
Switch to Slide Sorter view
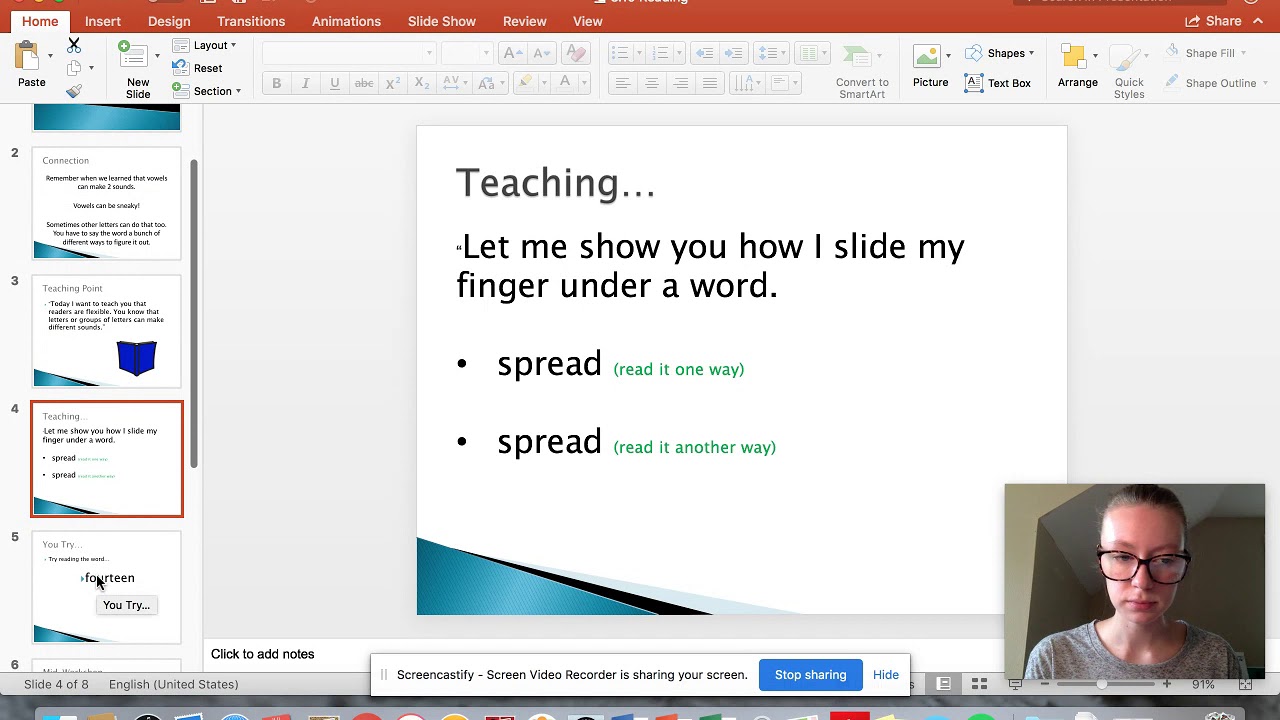(979, 684)
